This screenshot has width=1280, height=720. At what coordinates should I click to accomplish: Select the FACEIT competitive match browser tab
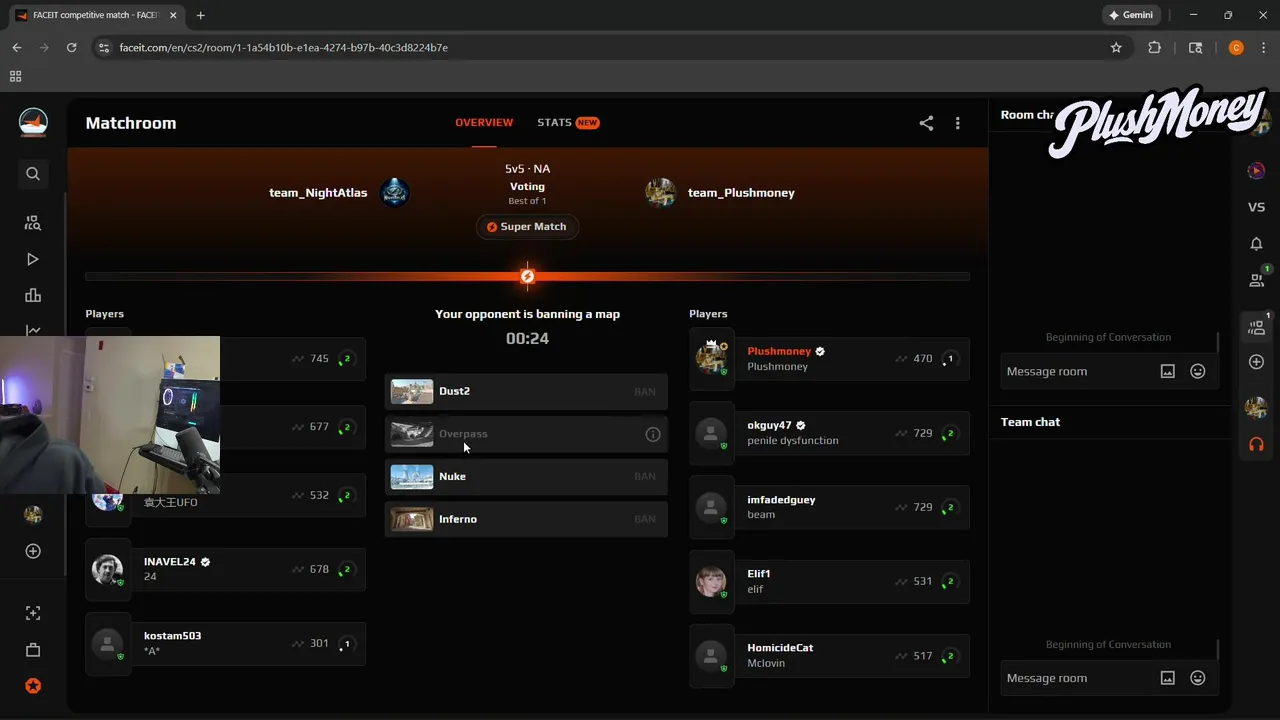coord(97,15)
